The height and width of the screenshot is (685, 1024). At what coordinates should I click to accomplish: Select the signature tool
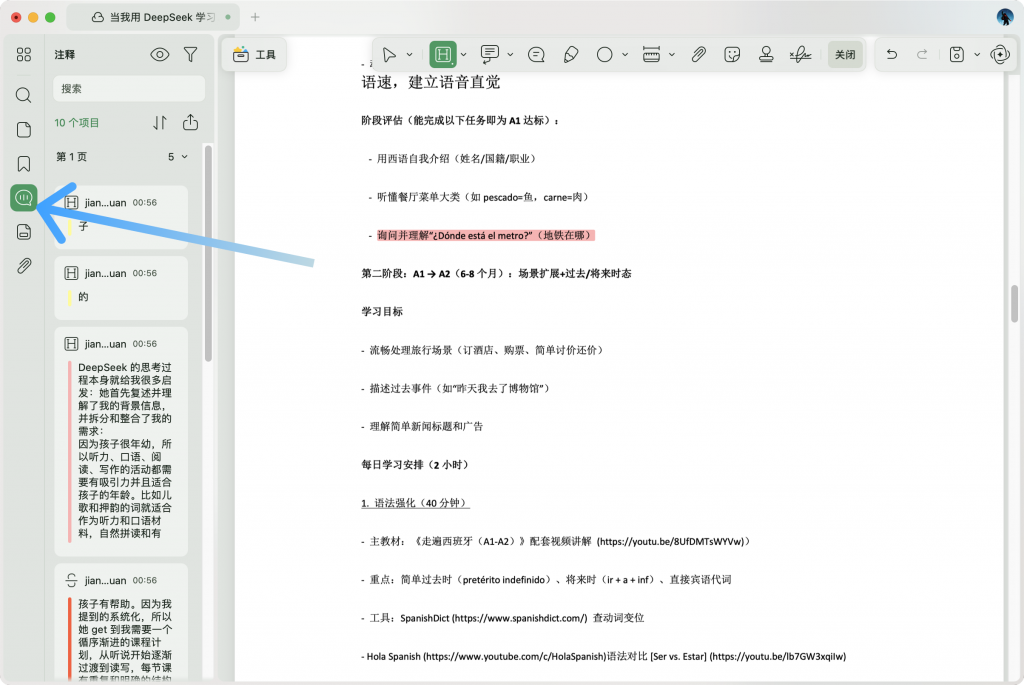tap(800, 54)
